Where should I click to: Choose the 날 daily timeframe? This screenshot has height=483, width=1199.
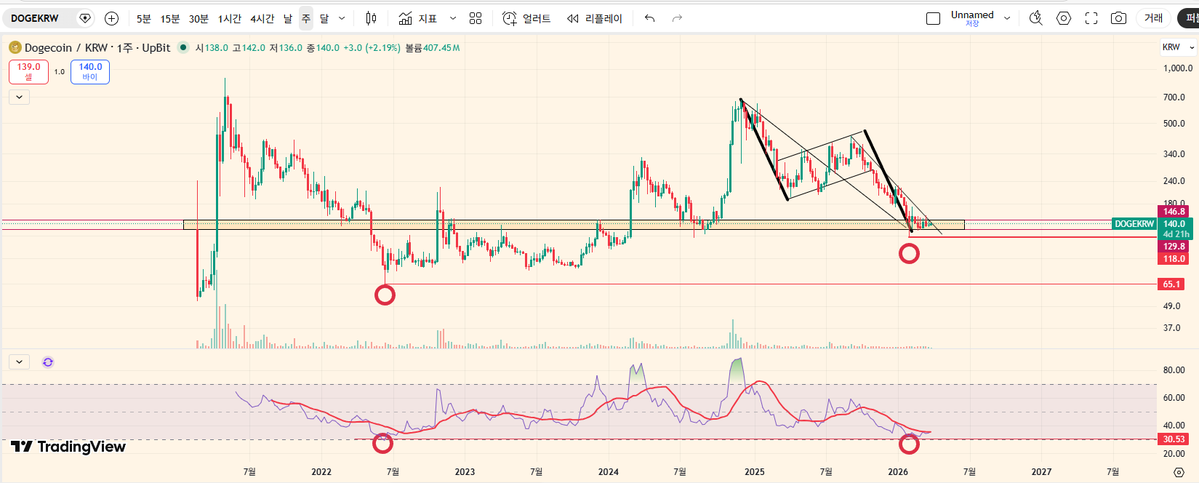288,18
